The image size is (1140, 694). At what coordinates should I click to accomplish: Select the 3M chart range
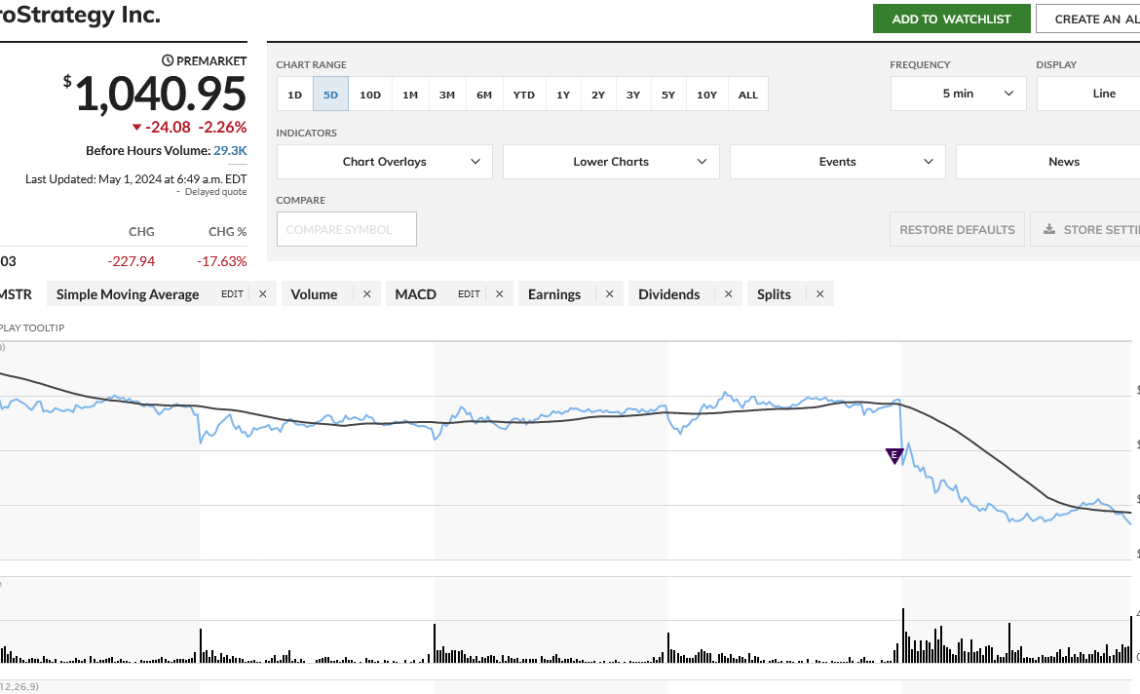pos(447,94)
